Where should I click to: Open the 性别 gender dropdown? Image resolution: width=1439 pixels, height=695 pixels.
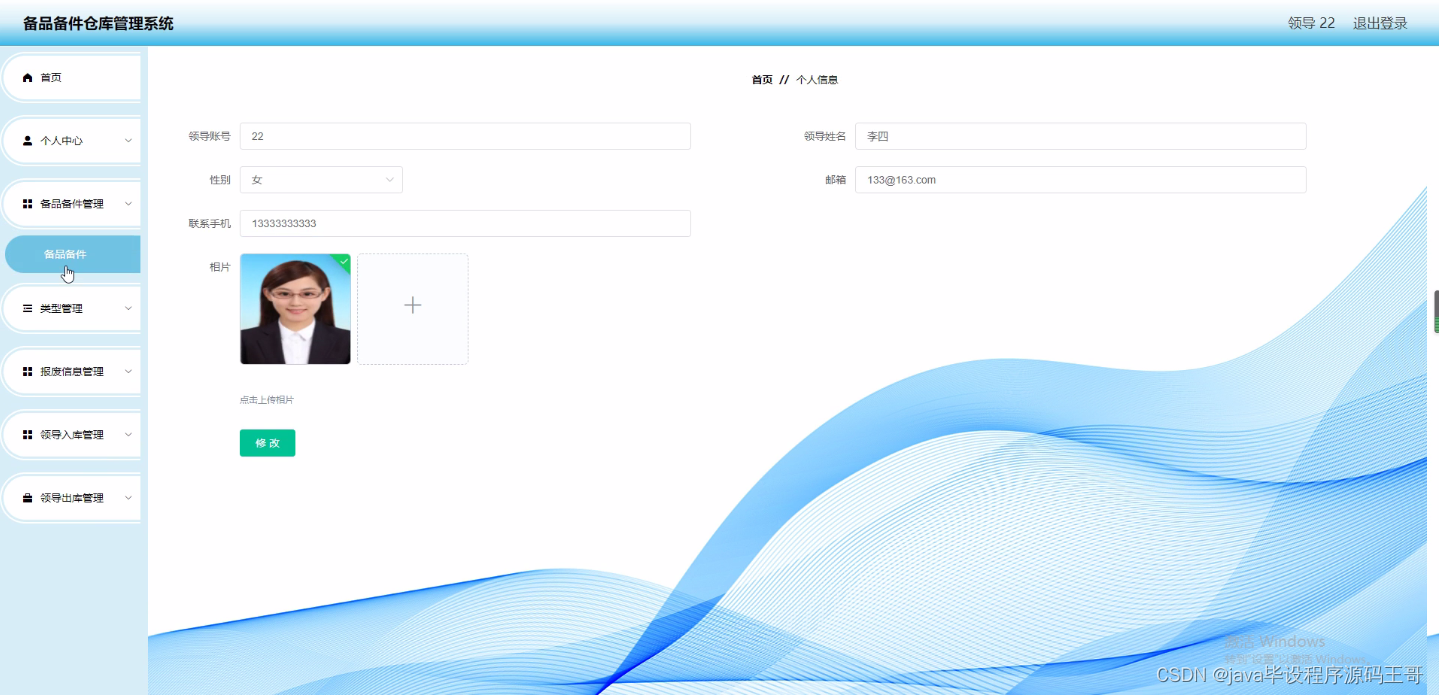pyautogui.click(x=320, y=179)
